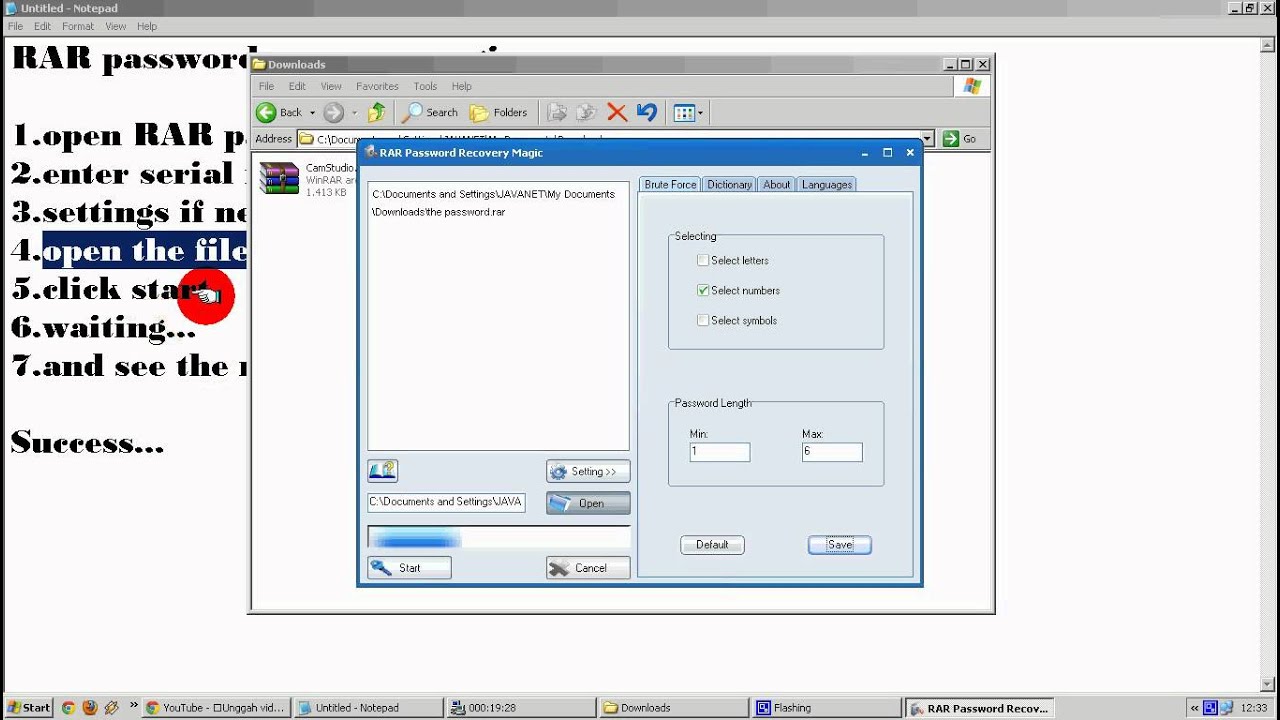
Task: Open Notepad's Edit menu
Action: pyautogui.click(x=42, y=26)
